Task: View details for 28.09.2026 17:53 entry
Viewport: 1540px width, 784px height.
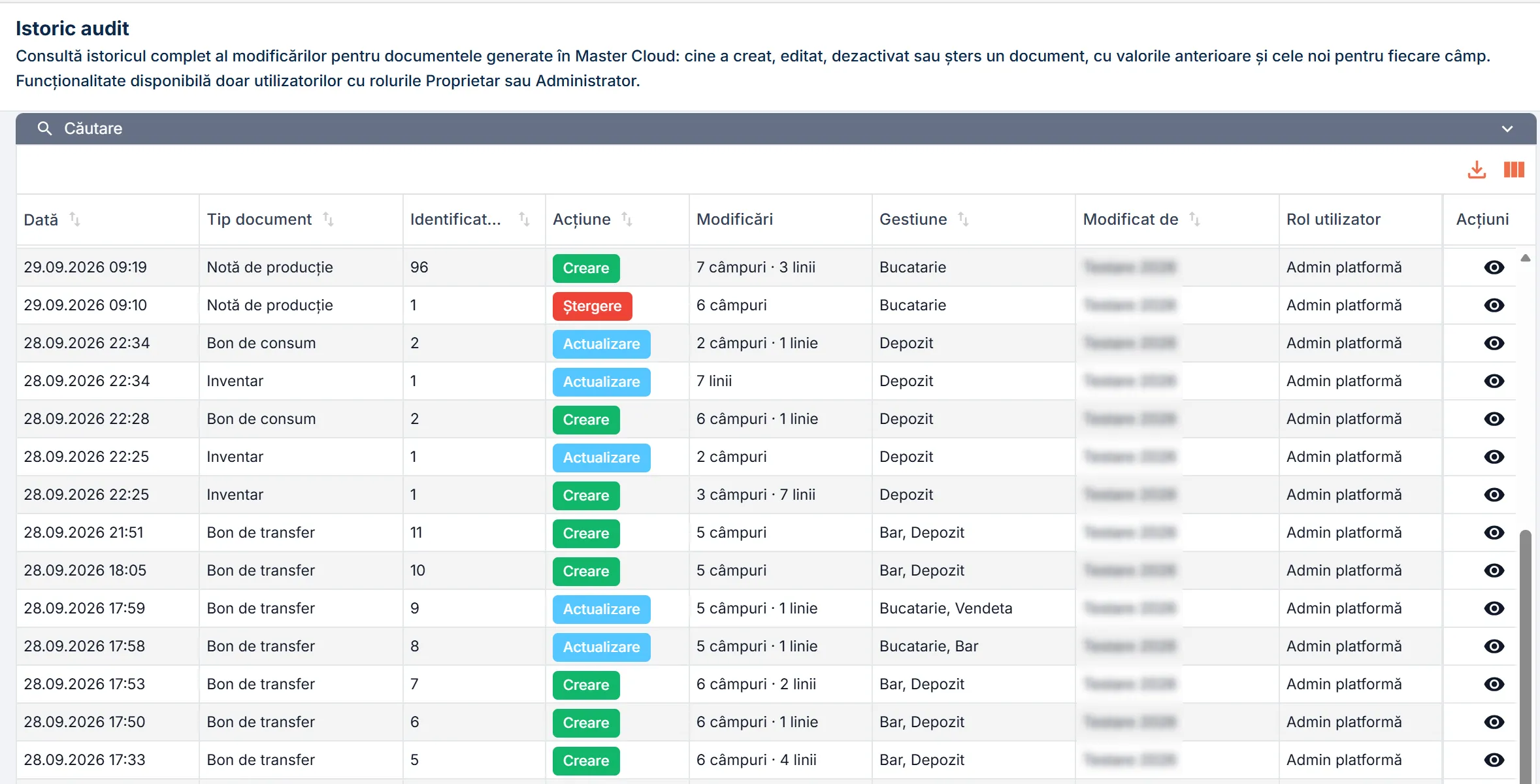Action: tap(1494, 684)
